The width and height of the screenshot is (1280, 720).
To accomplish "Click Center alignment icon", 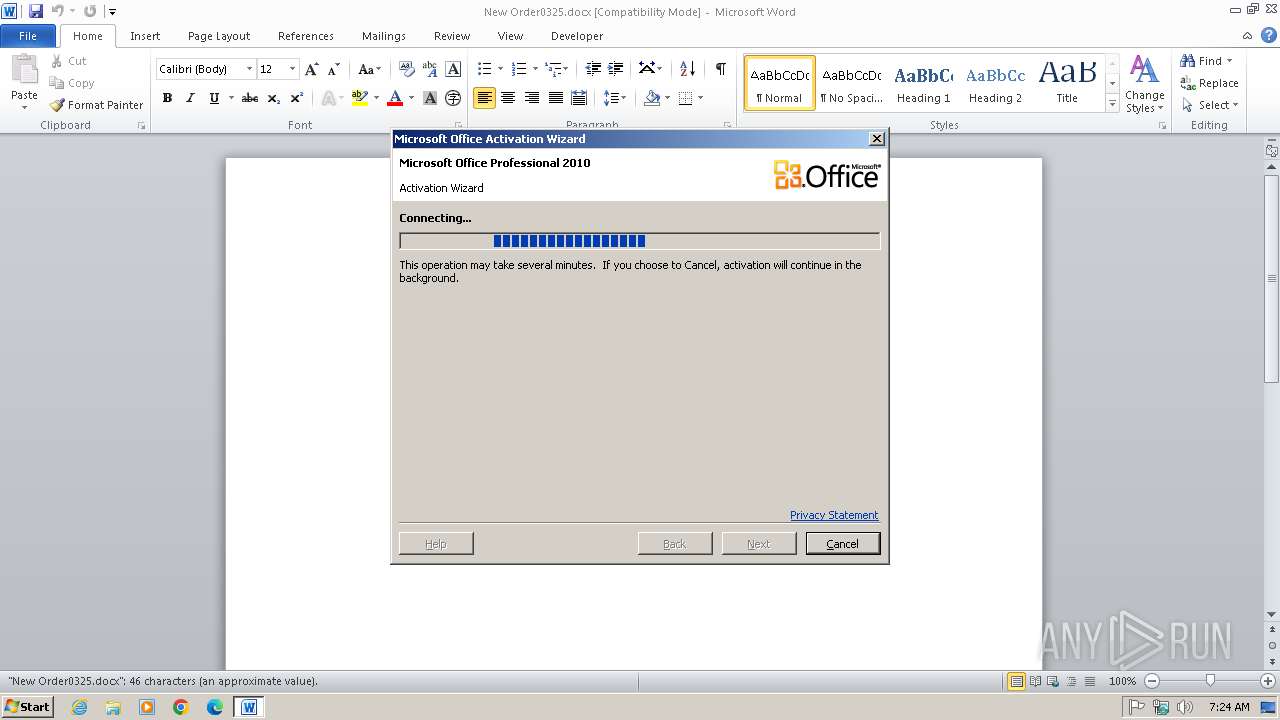I will point(508,98).
